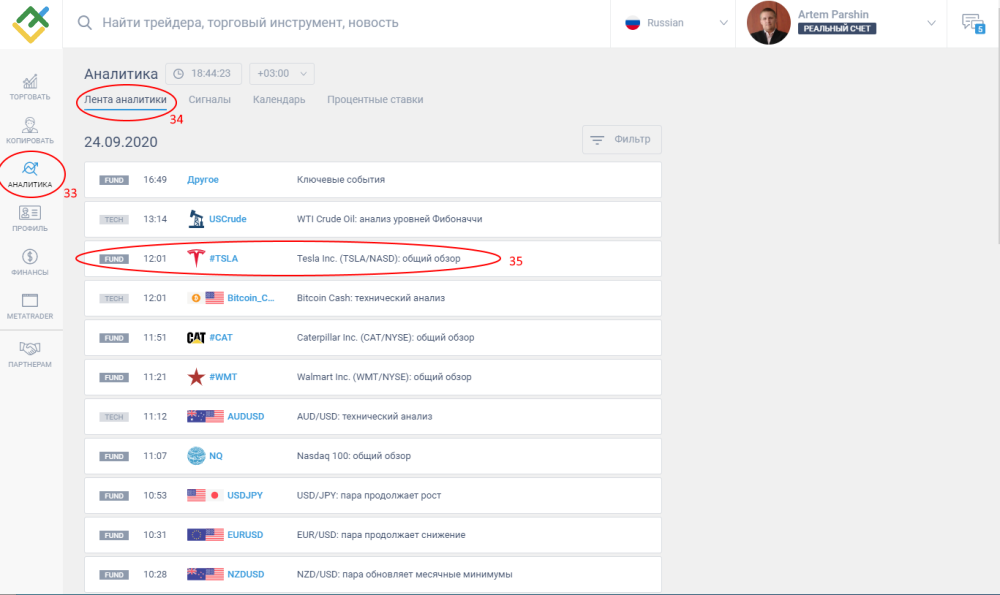Open article 'Ключевые события'
Screen dimensions: 1000x595
[x=341, y=180]
